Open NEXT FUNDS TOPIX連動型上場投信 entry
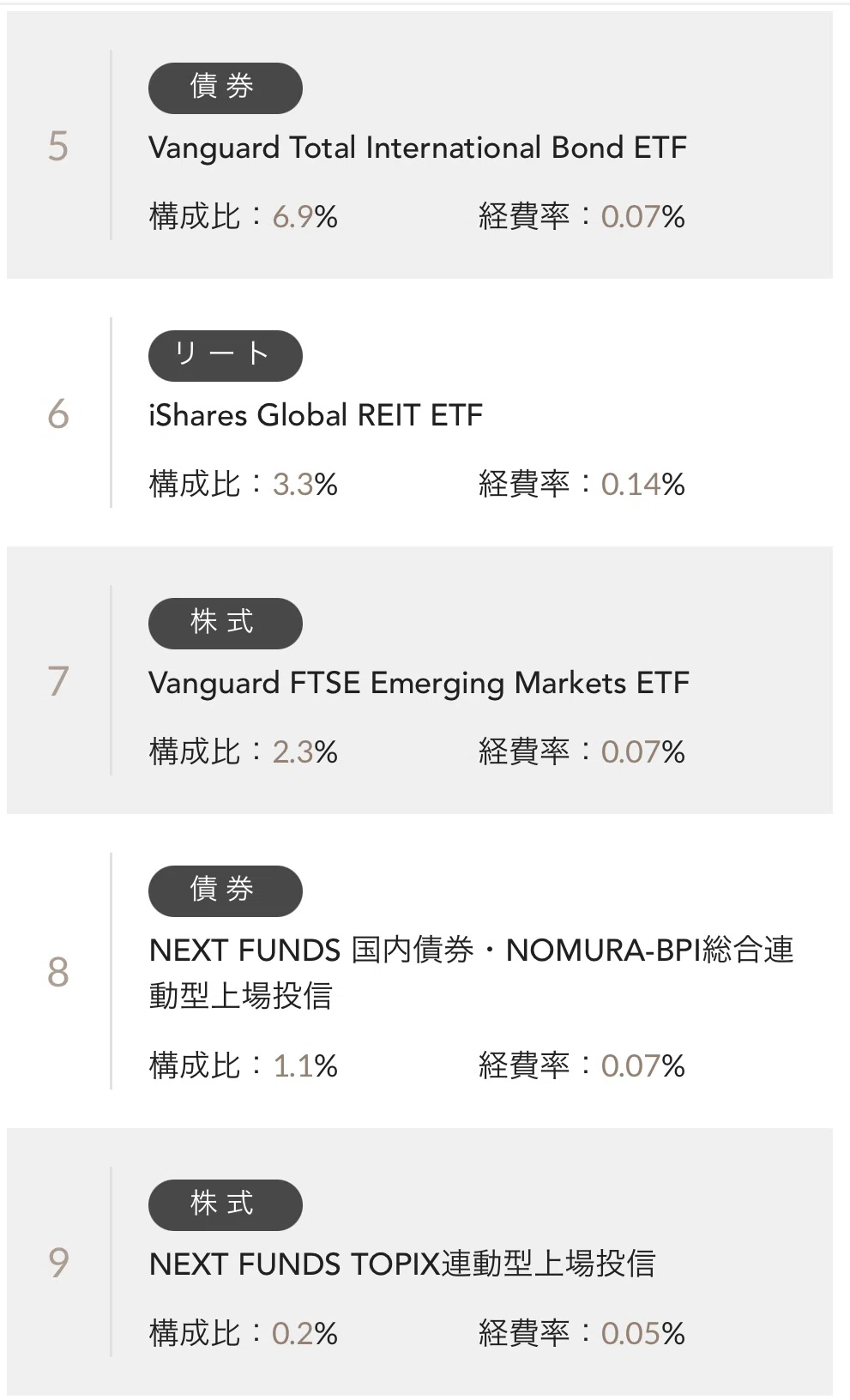Viewport: 850px width, 1400px height. point(402,1264)
